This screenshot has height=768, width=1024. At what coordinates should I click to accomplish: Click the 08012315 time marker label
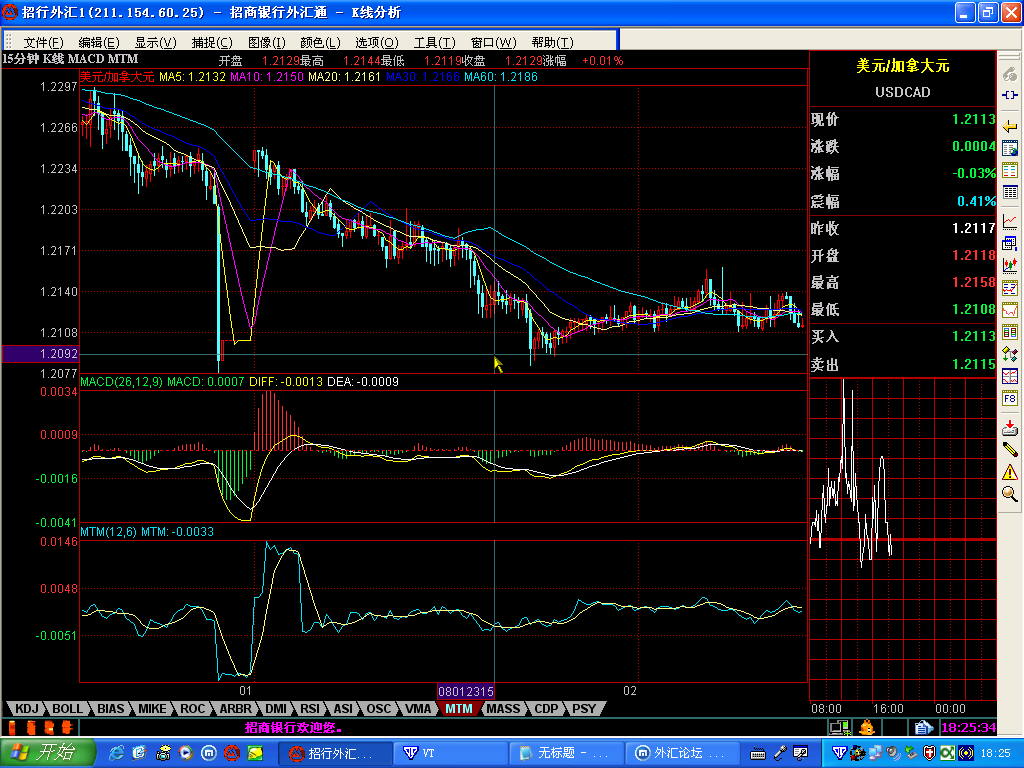point(466,692)
